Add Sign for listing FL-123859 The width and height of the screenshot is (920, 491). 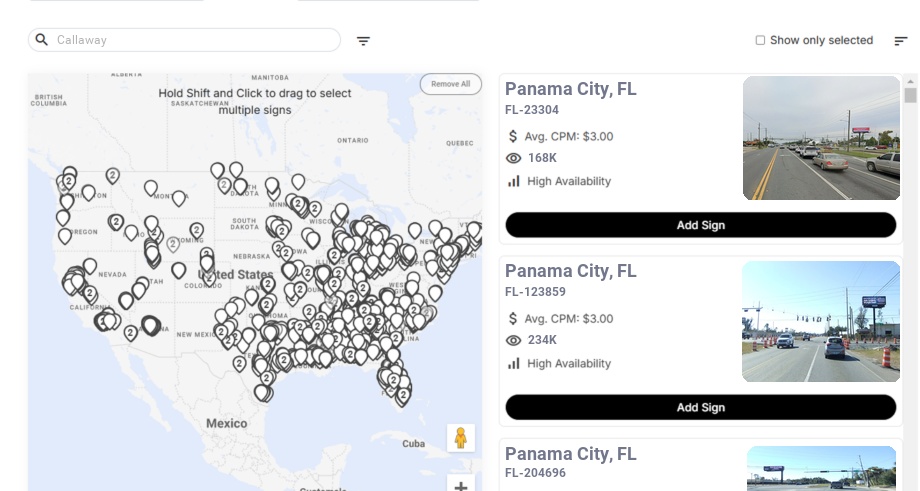click(700, 407)
